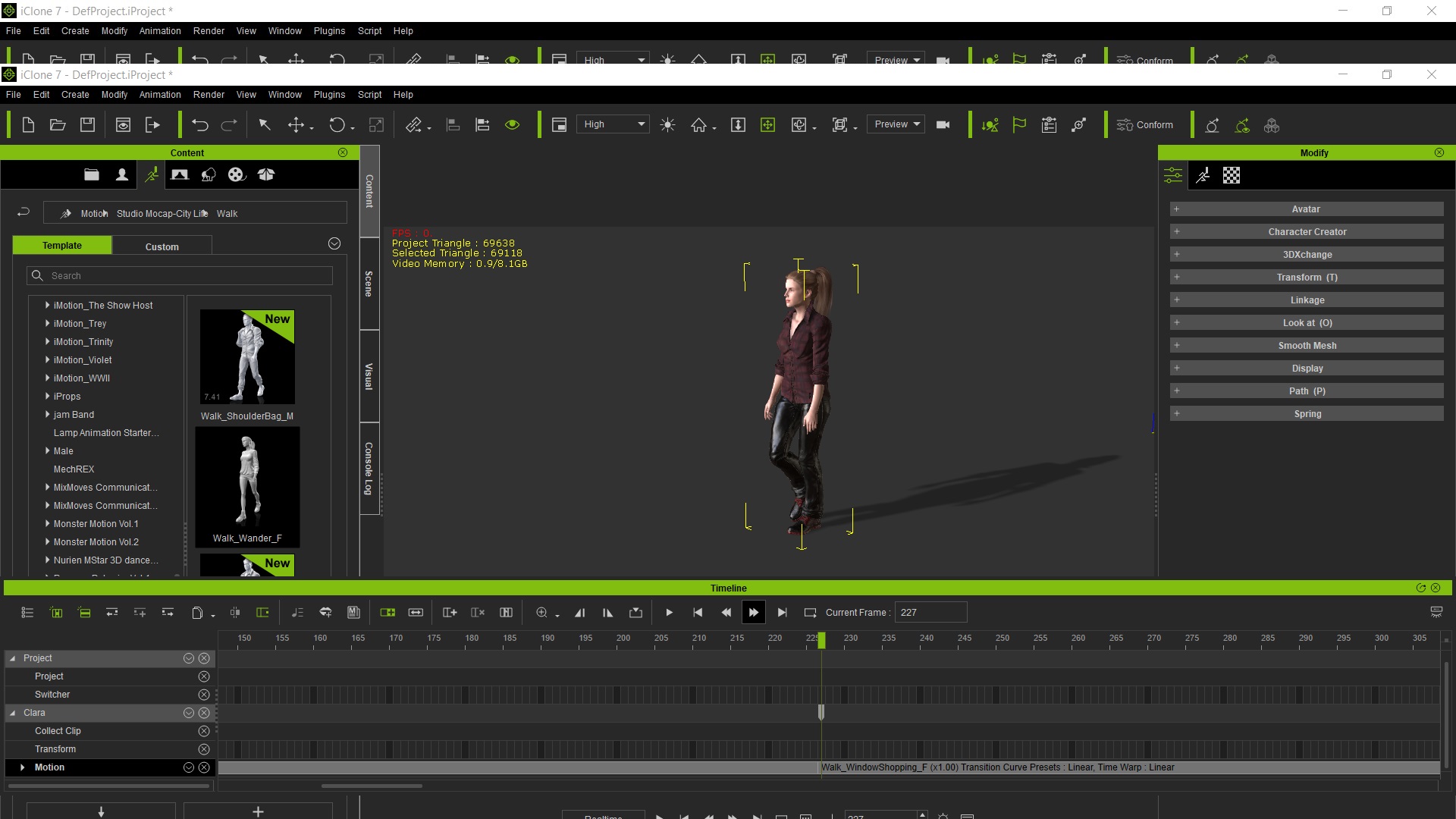Switch to the Custom content tab

pyautogui.click(x=162, y=246)
